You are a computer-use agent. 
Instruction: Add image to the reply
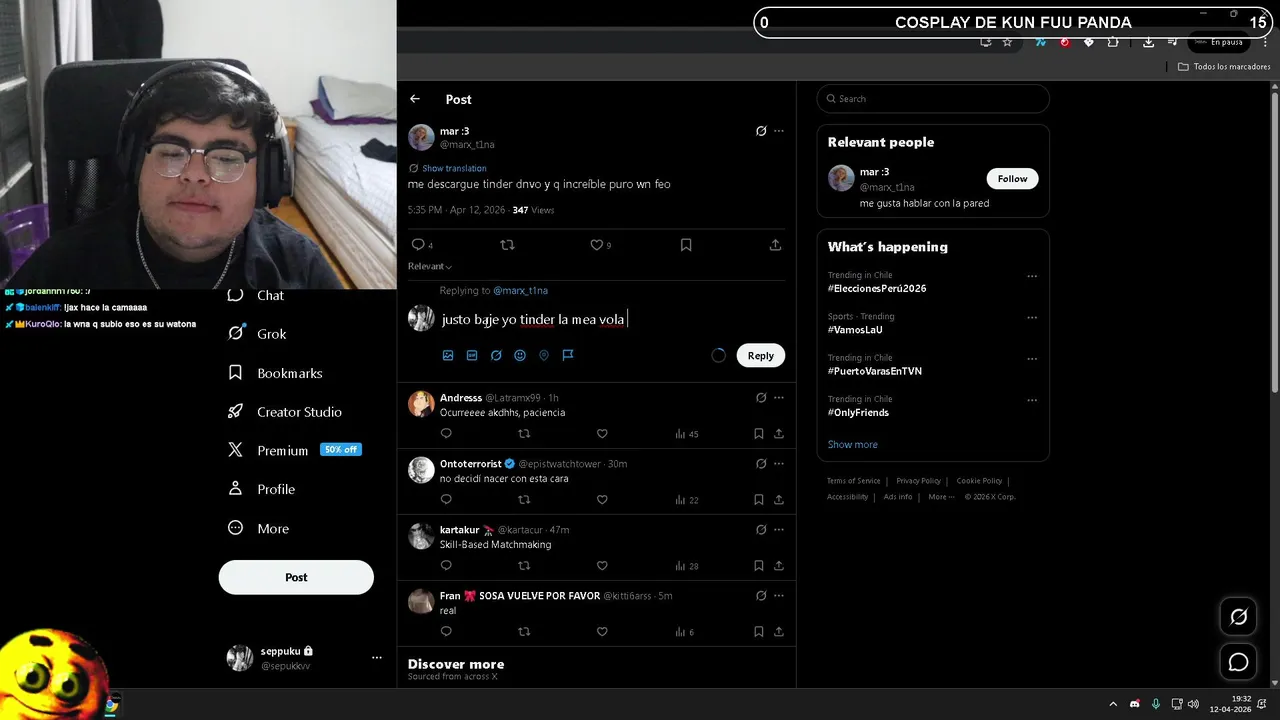click(448, 355)
